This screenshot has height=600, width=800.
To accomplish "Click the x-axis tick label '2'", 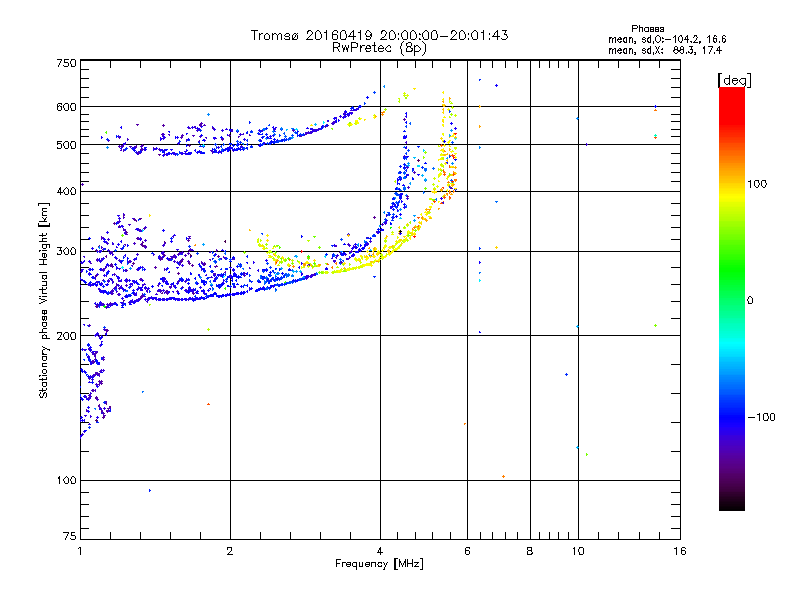I will 230,551.
